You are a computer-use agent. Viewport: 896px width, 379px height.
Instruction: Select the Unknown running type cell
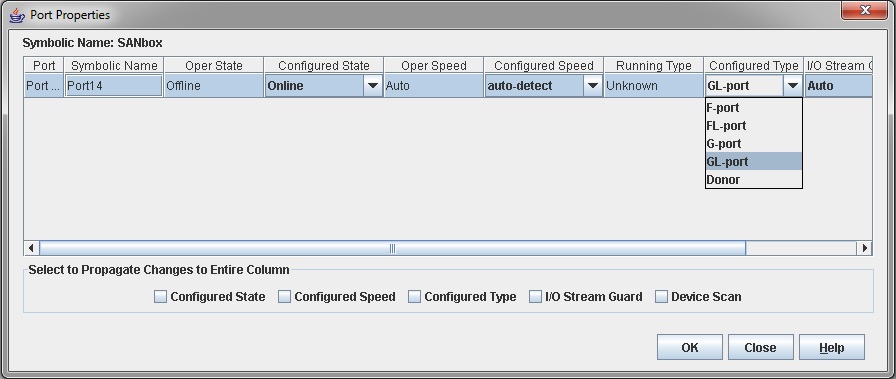[x=654, y=86]
